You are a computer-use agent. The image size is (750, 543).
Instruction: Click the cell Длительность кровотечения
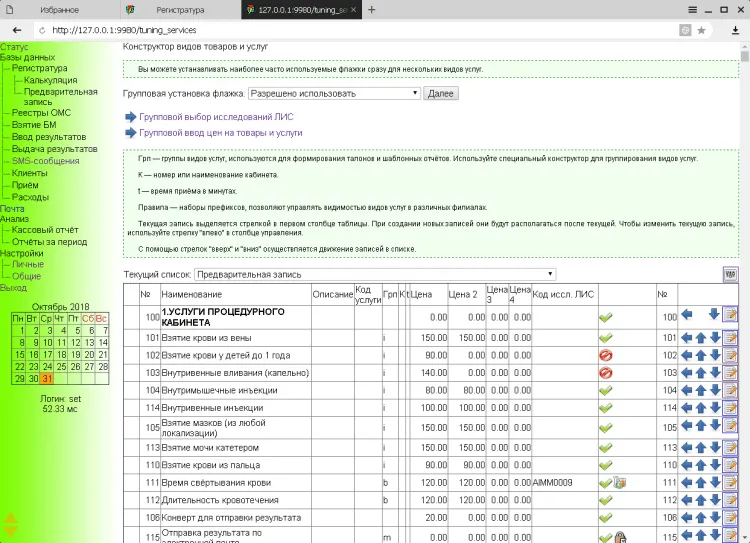[x=236, y=500]
